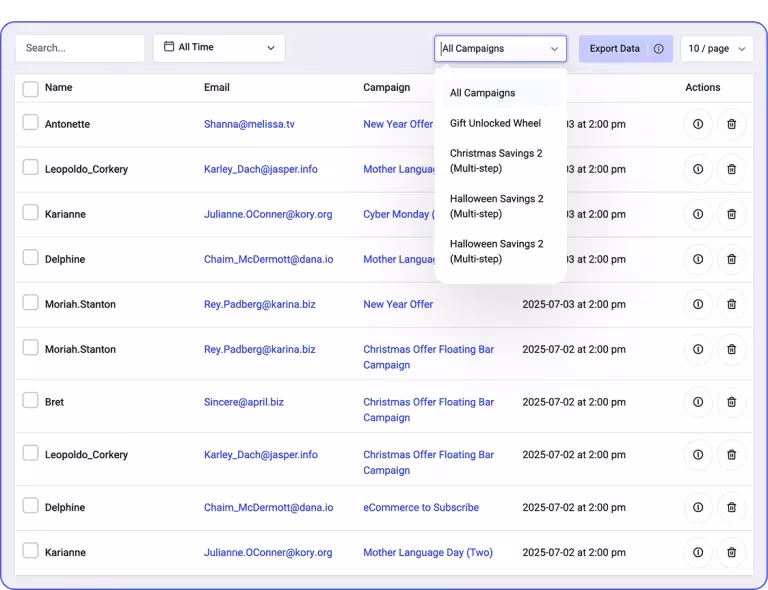Open info for Antonette's row
768x590 pixels.
[x=698, y=124]
